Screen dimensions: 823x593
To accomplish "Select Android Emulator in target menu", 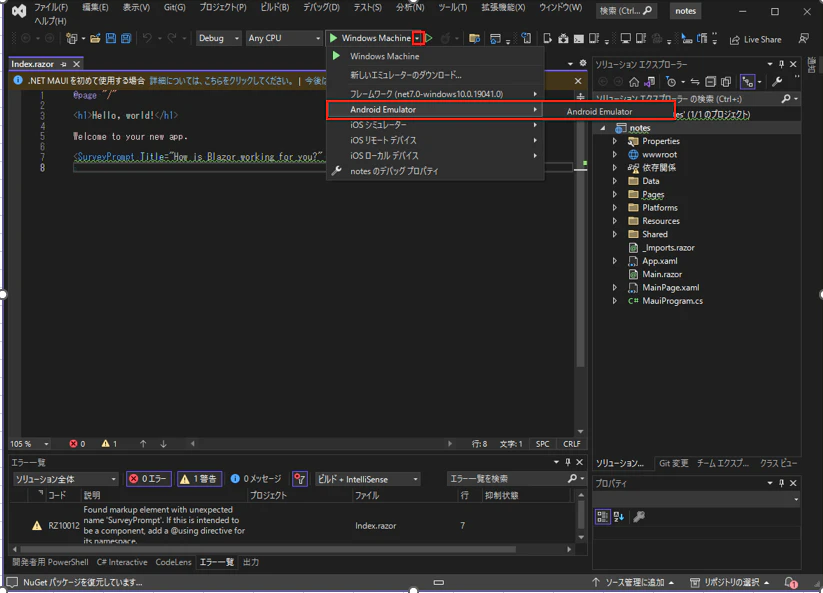I will click(435, 110).
